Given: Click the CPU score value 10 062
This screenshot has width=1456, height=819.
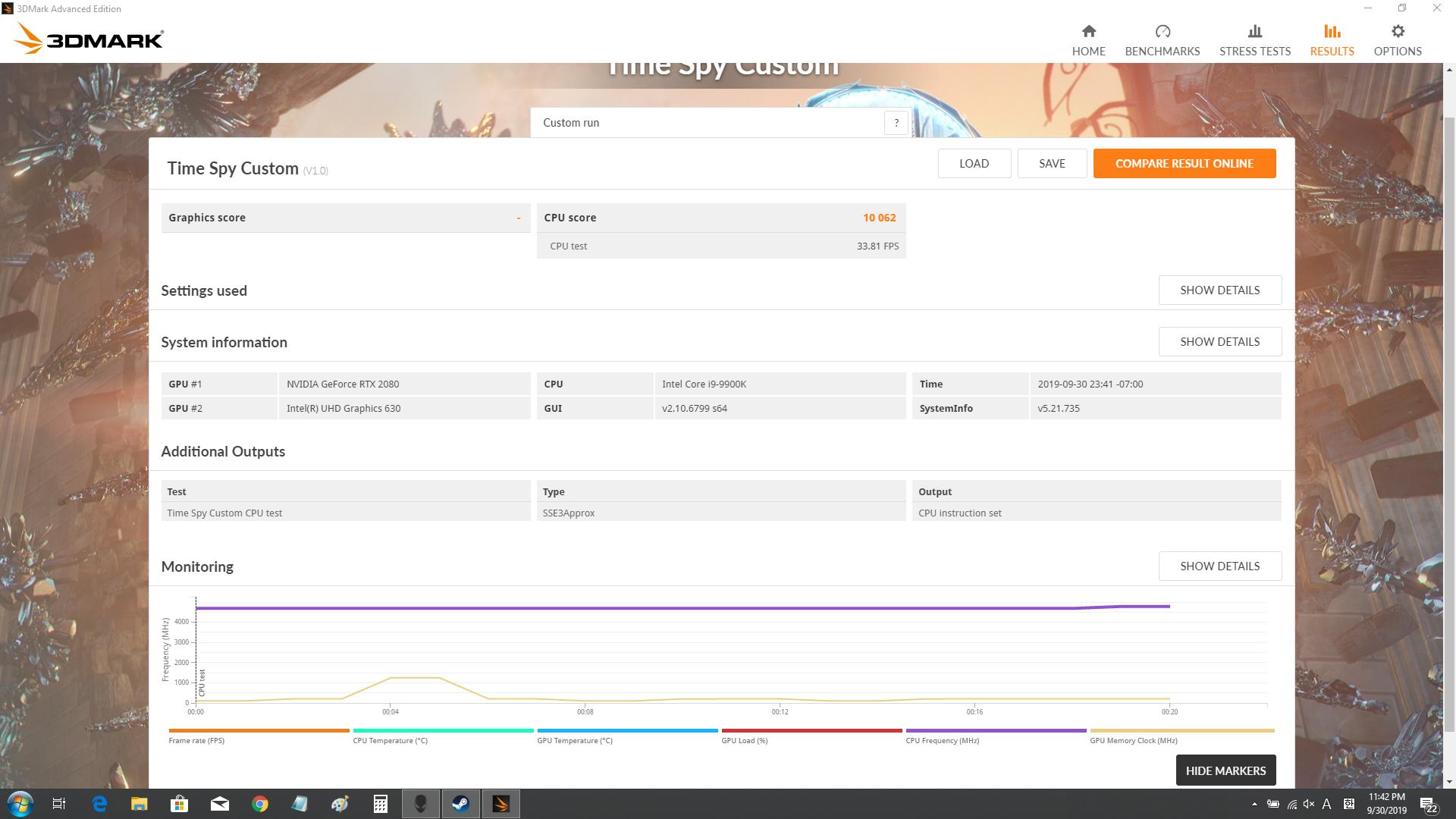Looking at the screenshot, I should [x=879, y=218].
